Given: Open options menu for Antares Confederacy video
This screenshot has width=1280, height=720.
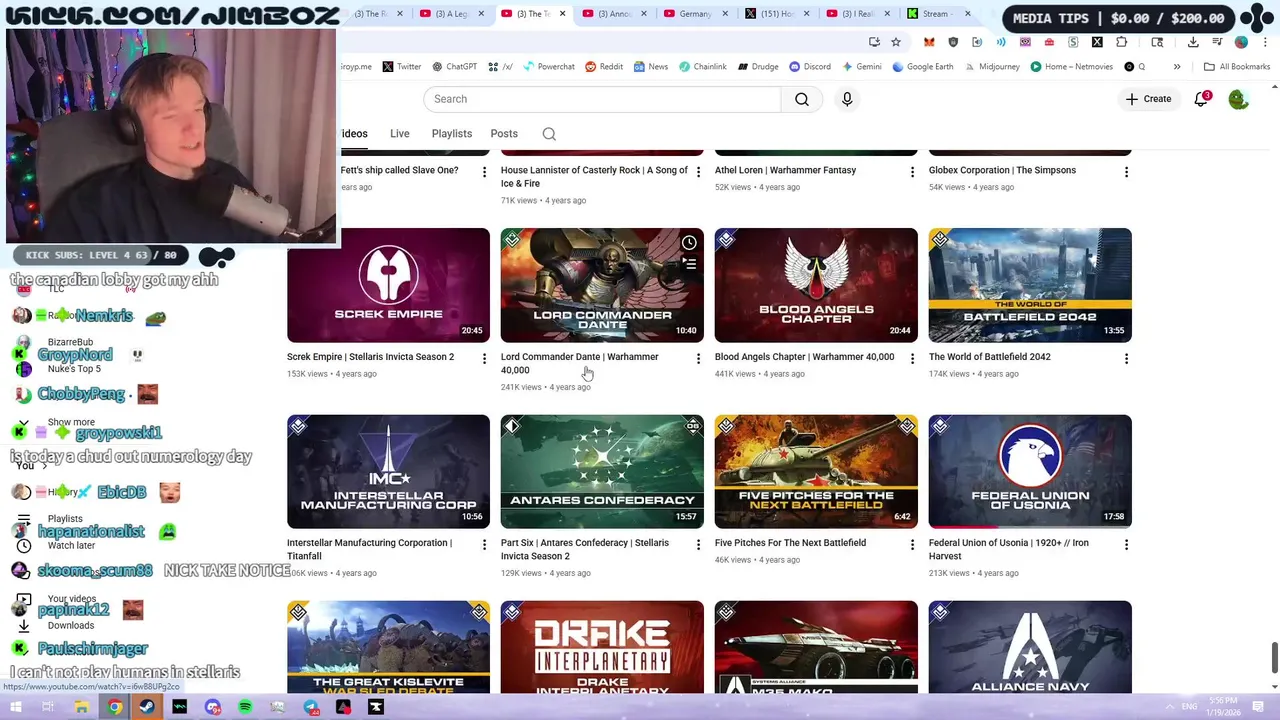Looking at the screenshot, I should tap(698, 545).
